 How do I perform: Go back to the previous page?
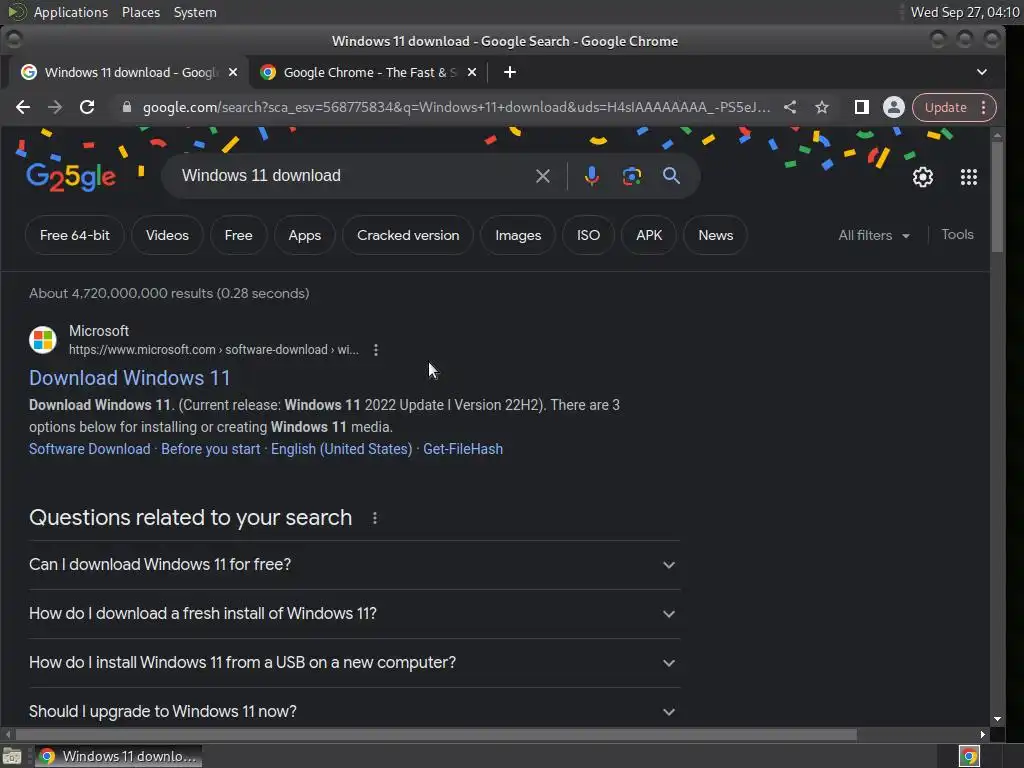pos(23,107)
